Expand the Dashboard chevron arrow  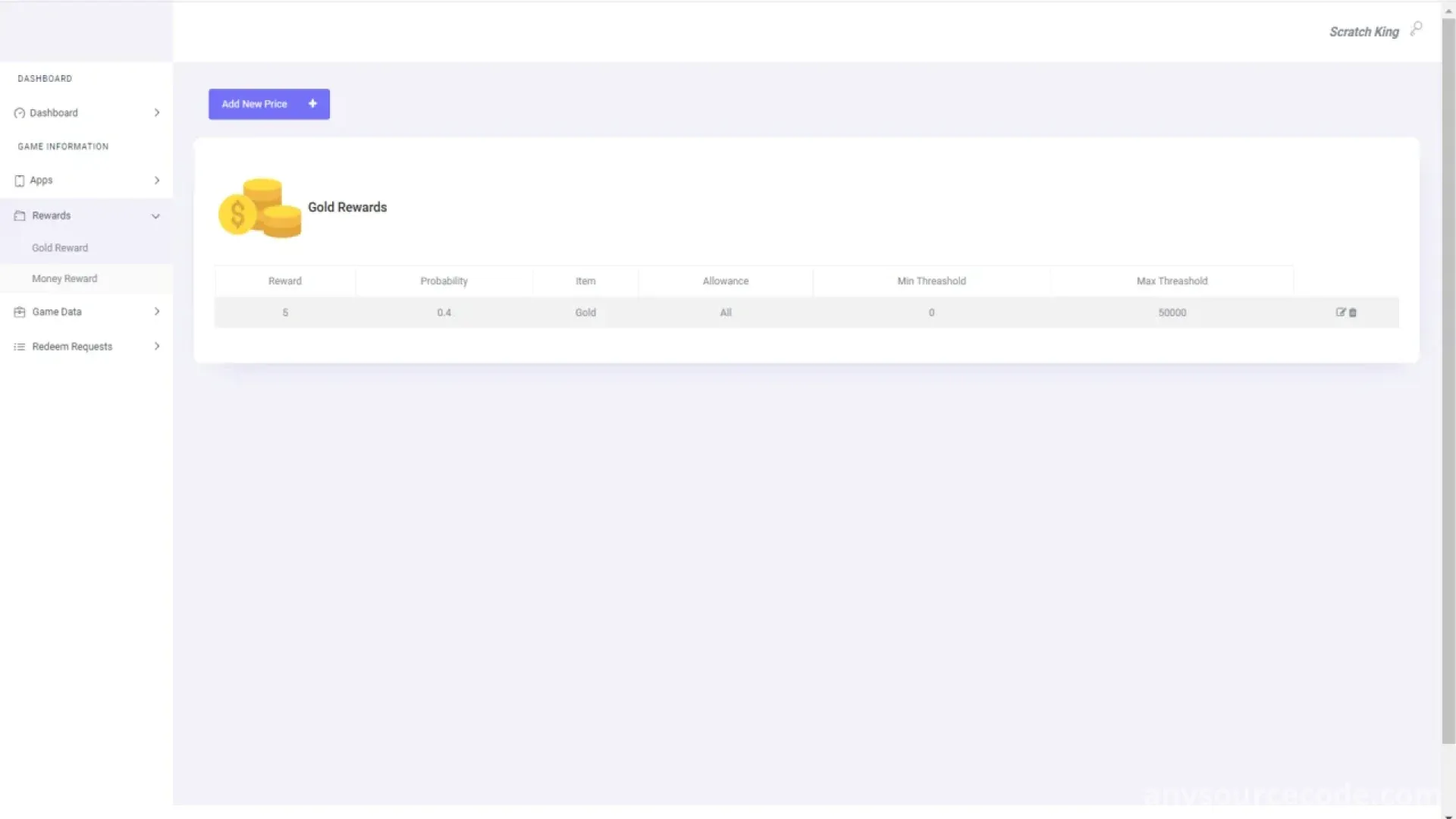tap(157, 113)
